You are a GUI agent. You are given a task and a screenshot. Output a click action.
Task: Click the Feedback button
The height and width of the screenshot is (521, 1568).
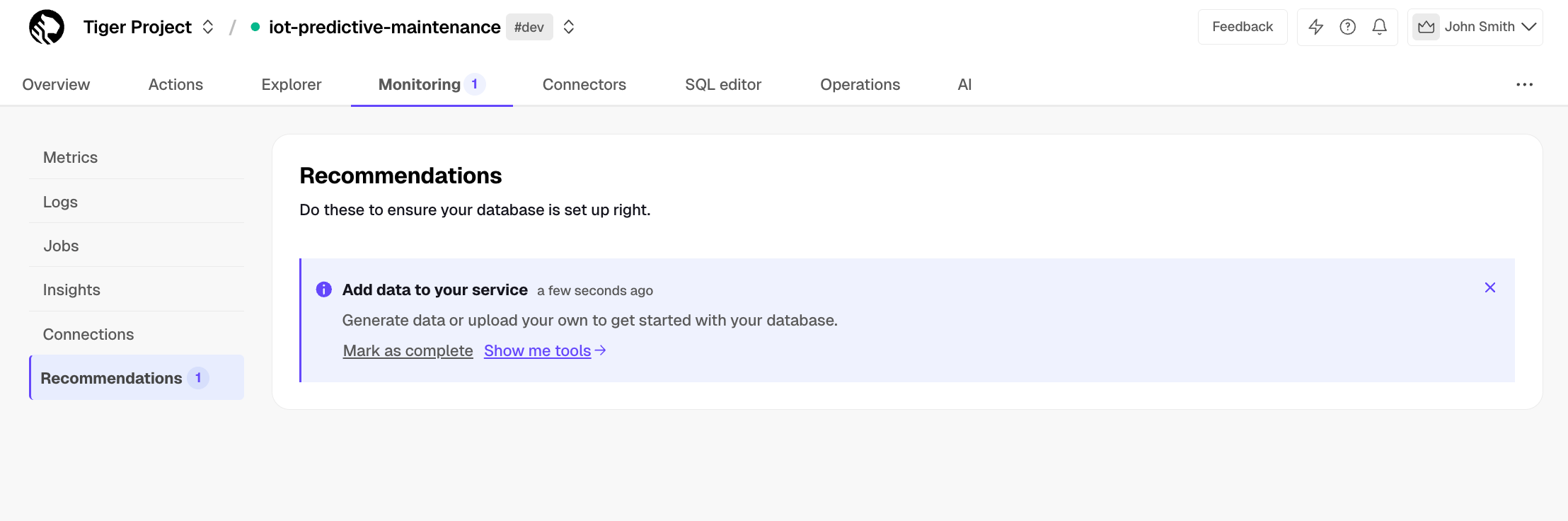pyautogui.click(x=1242, y=27)
